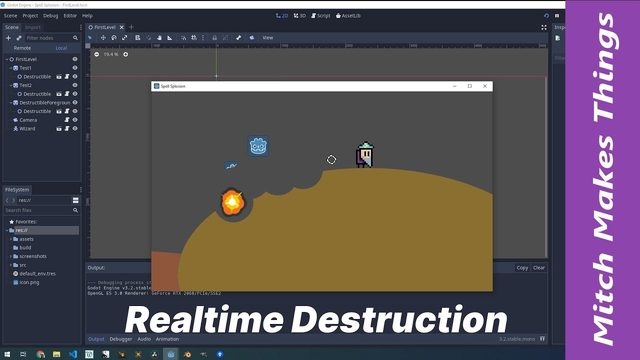The width and height of the screenshot is (640, 360).
Task: Select the Move mode tool in viewport toolbar
Action: pos(103,38)
